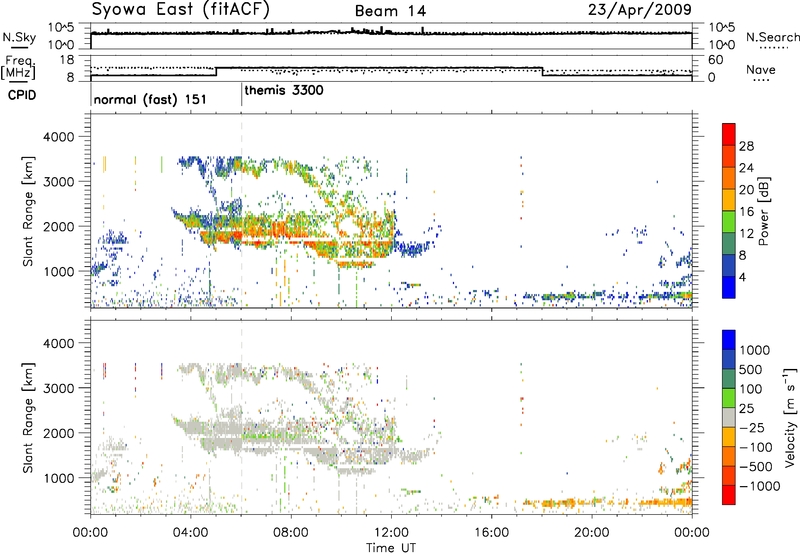Click the '08:00' time axis tick
The width and height of the screenshot is (800, 554).
click(x=291, y=533)
